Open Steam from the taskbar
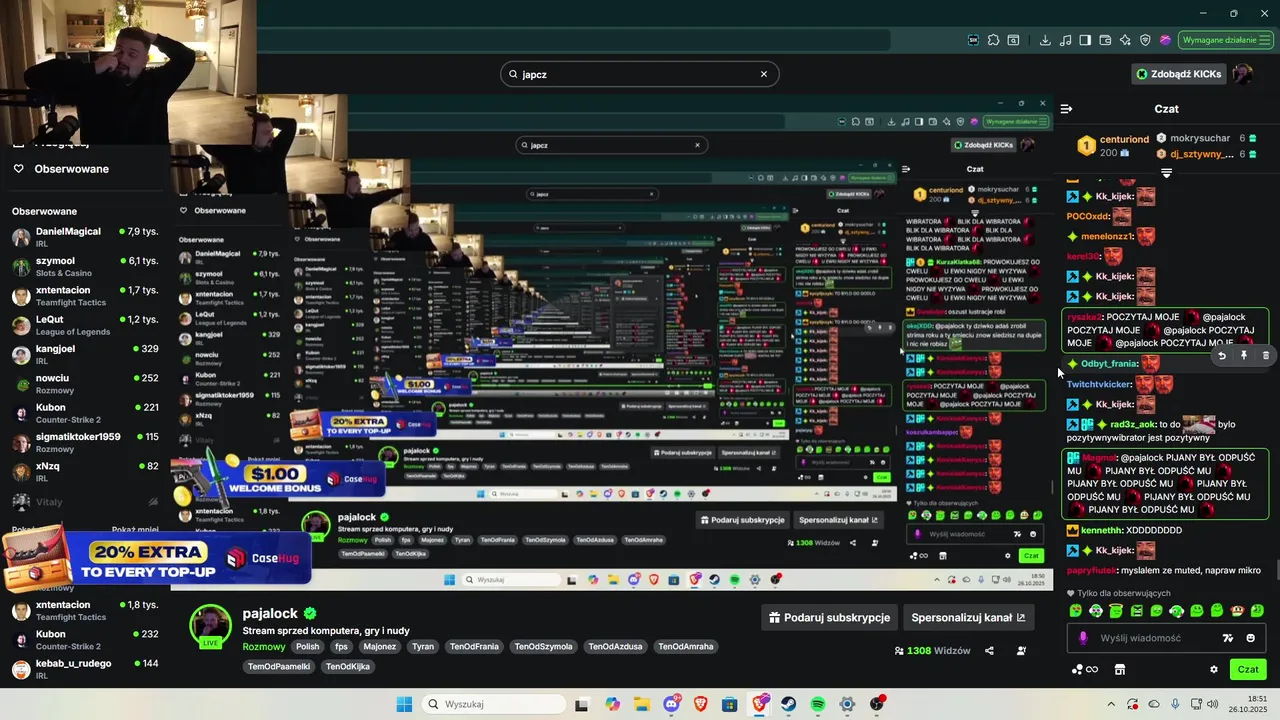The image size is (1280, 720). [x=788, y=704]
